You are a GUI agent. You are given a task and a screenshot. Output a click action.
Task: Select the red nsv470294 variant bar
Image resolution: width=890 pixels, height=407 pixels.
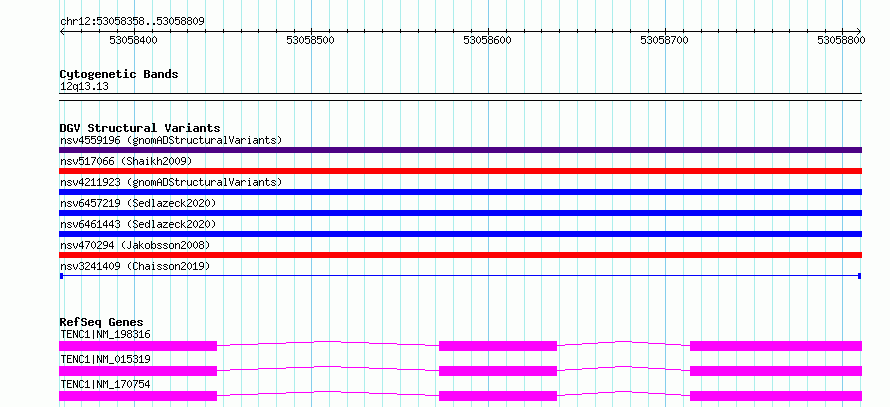point(460,255)
